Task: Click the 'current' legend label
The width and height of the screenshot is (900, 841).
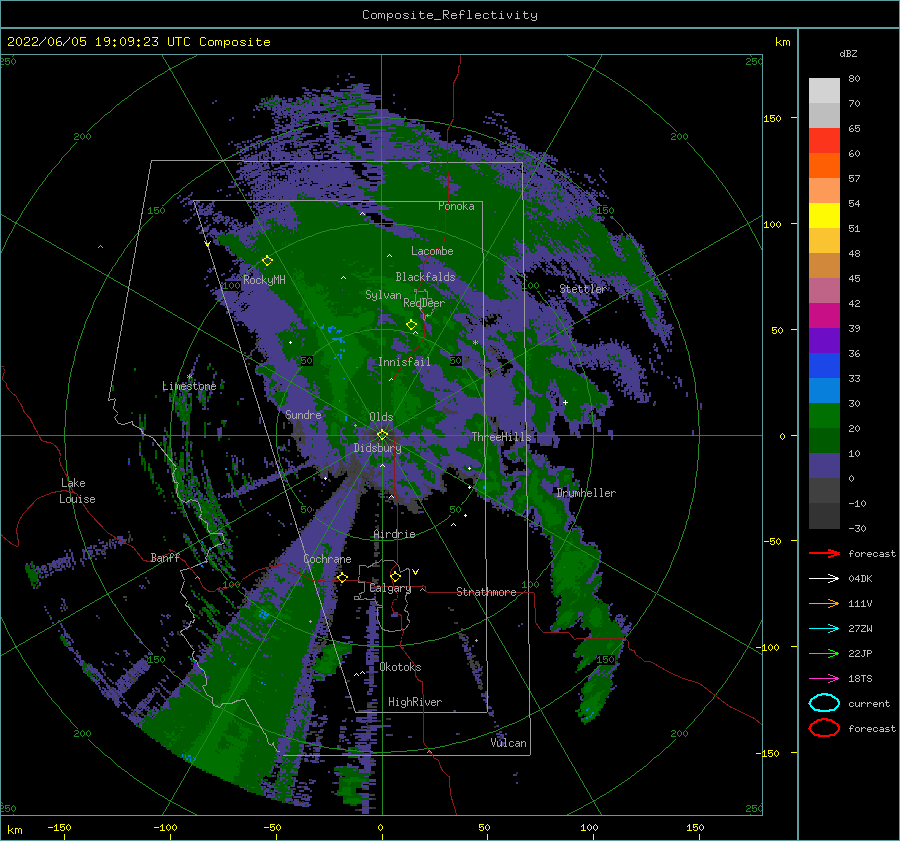Action: 869,703
